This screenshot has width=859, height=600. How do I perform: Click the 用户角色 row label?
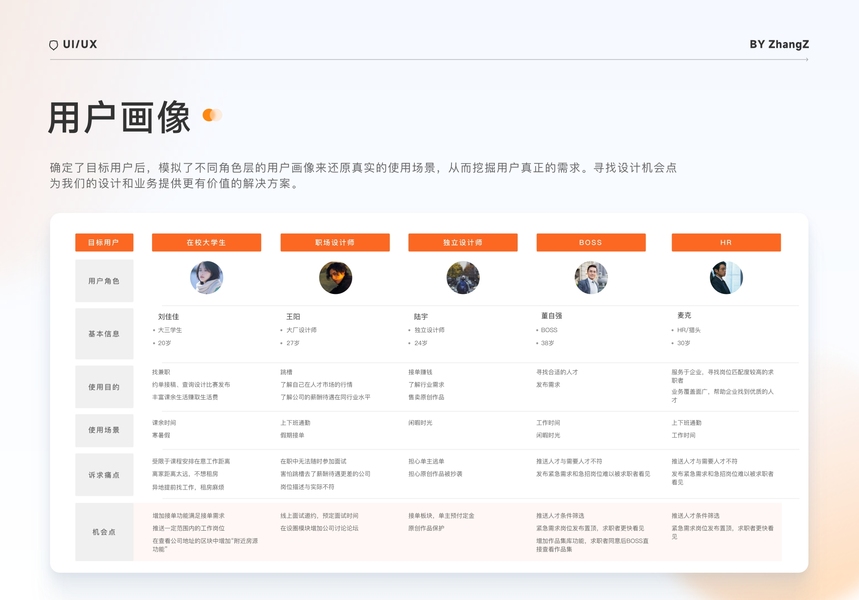(104, 281)
